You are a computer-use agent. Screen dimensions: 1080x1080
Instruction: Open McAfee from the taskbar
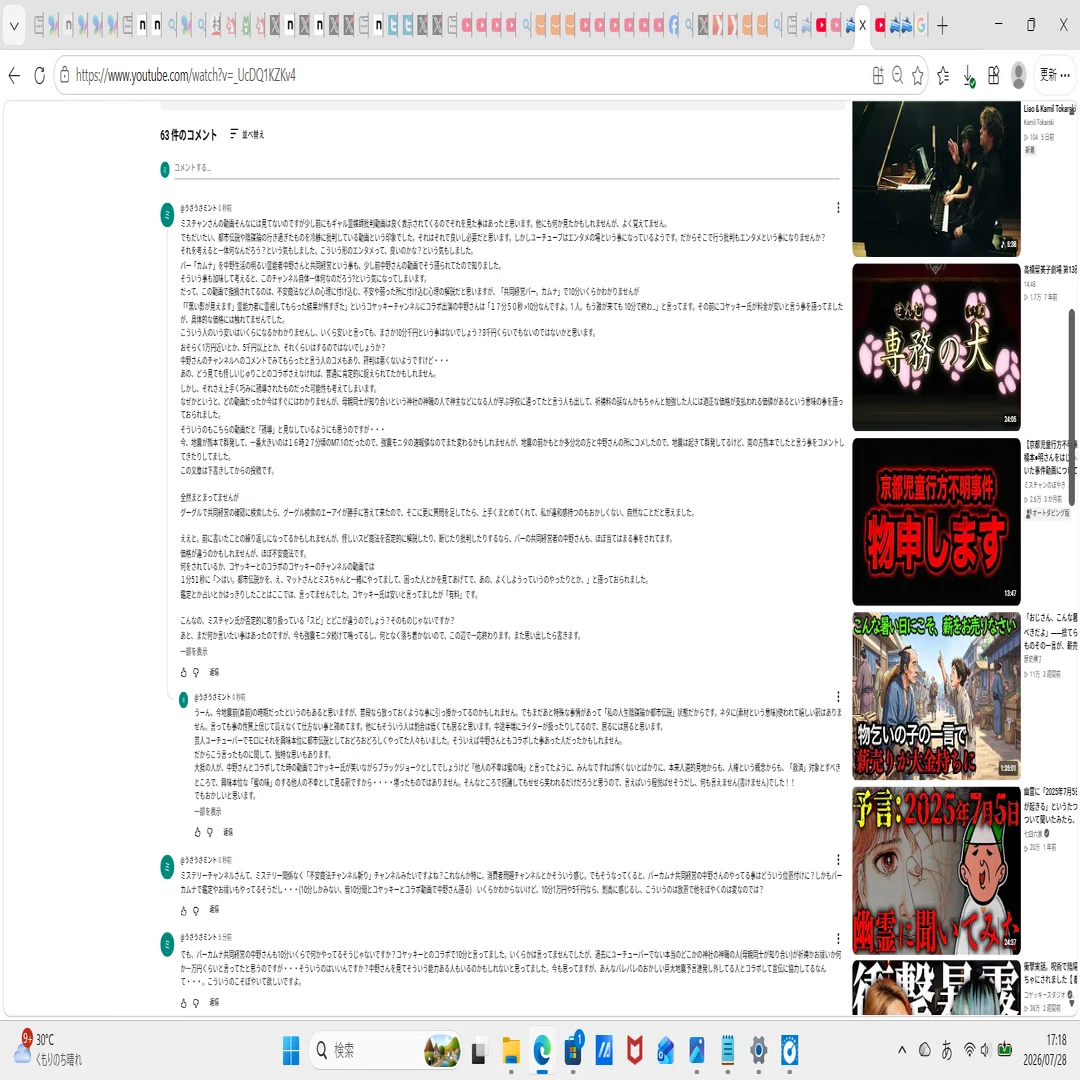[634, 1050]
